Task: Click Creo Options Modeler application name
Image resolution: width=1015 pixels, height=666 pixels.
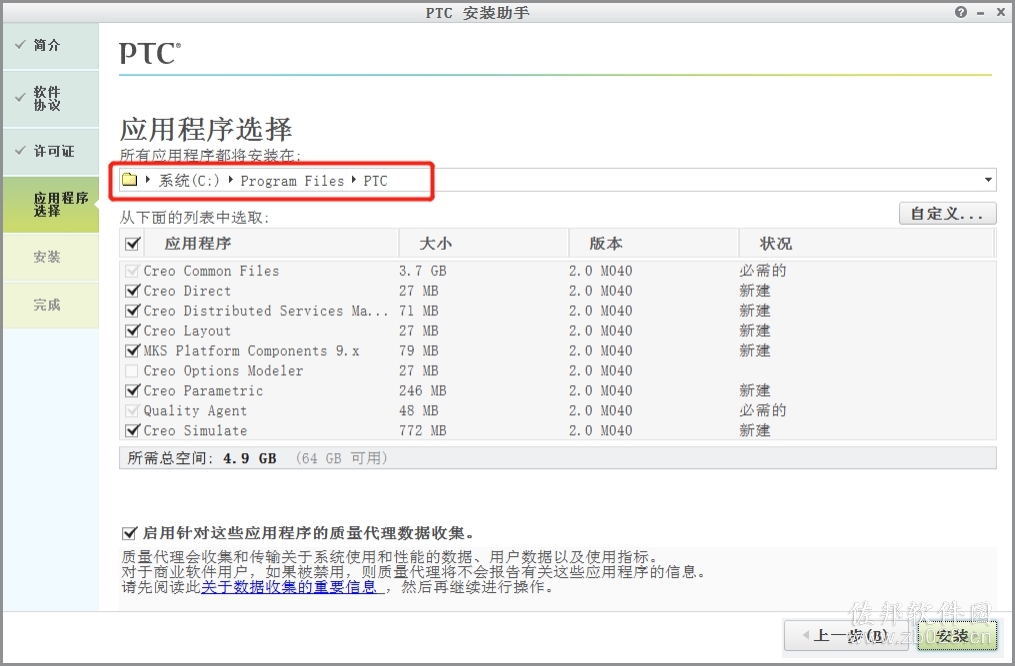Action: tap(223, 371)
